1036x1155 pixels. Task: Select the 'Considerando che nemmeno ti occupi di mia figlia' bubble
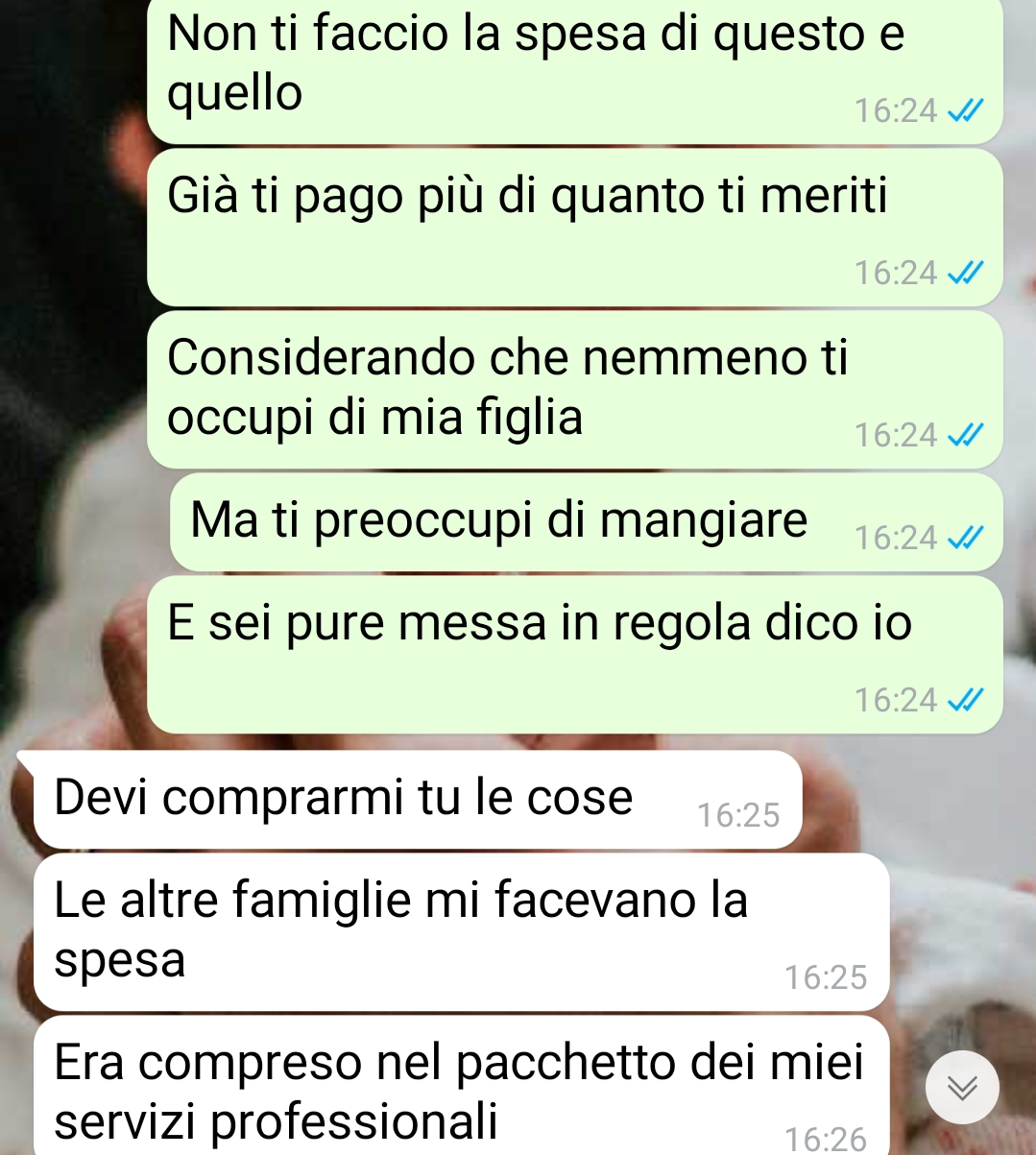click(574, 390)
